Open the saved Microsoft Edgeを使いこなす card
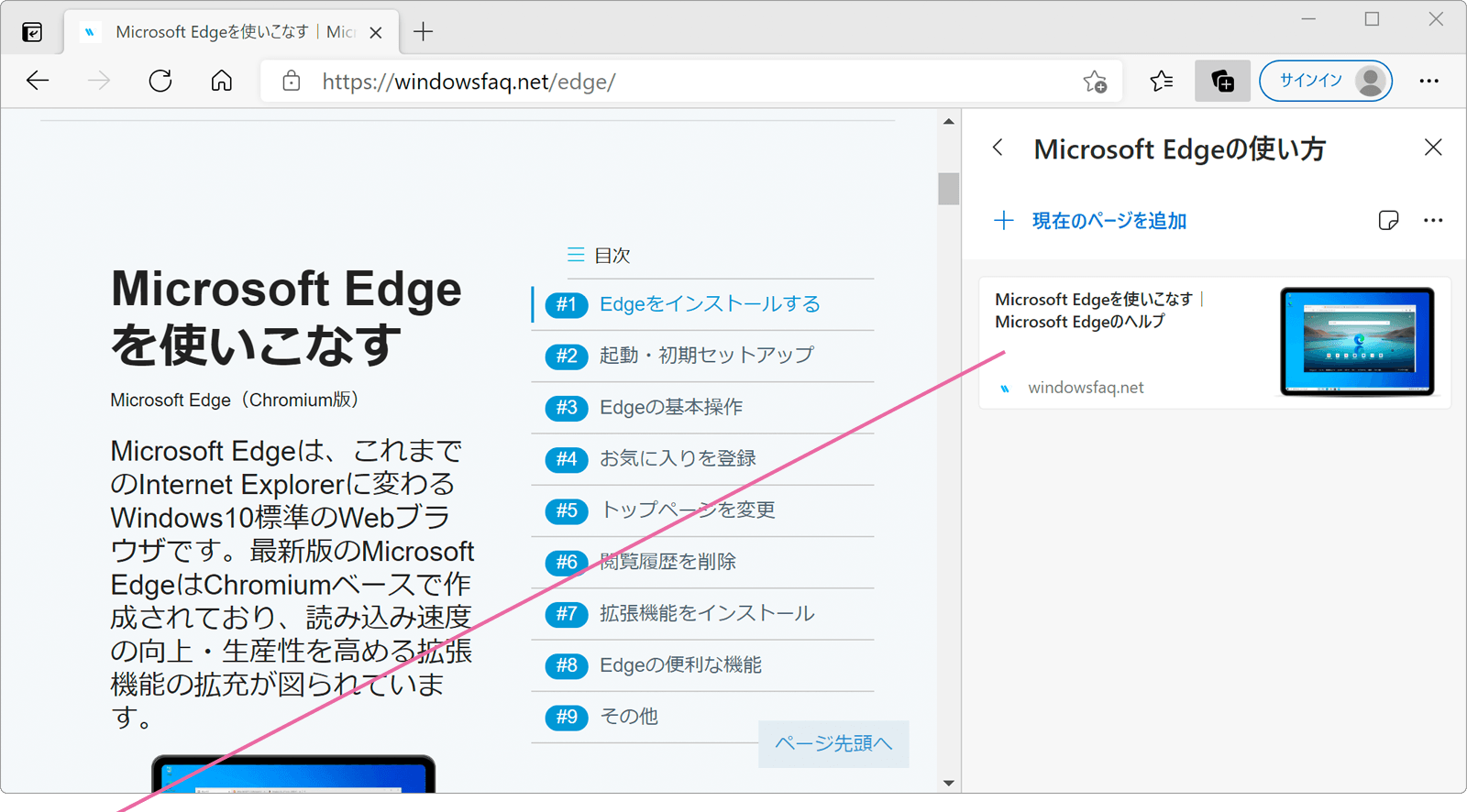The width and height of the screenshot is (1467, 812). (1215, 343)
